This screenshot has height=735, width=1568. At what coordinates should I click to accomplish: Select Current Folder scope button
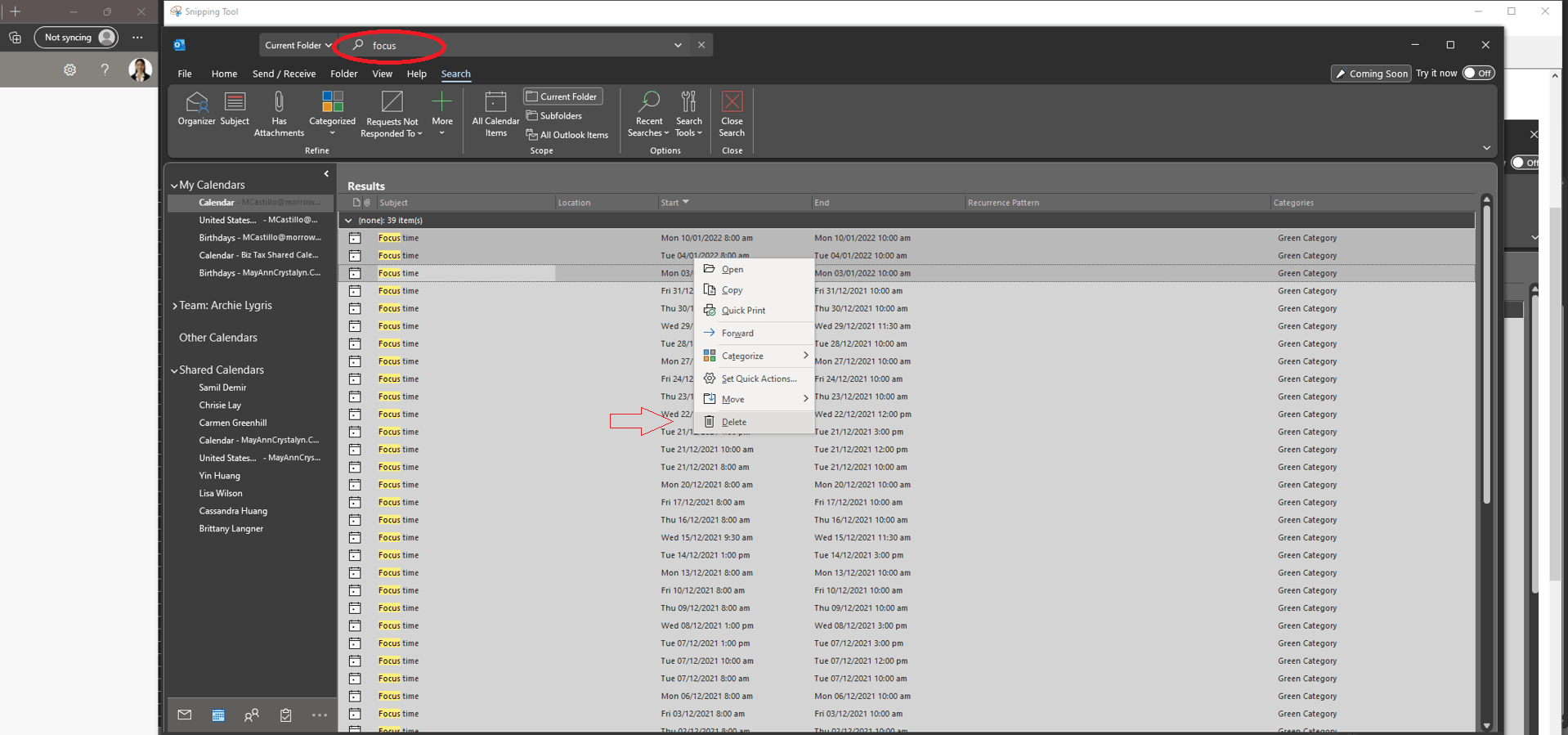(563, 96)
